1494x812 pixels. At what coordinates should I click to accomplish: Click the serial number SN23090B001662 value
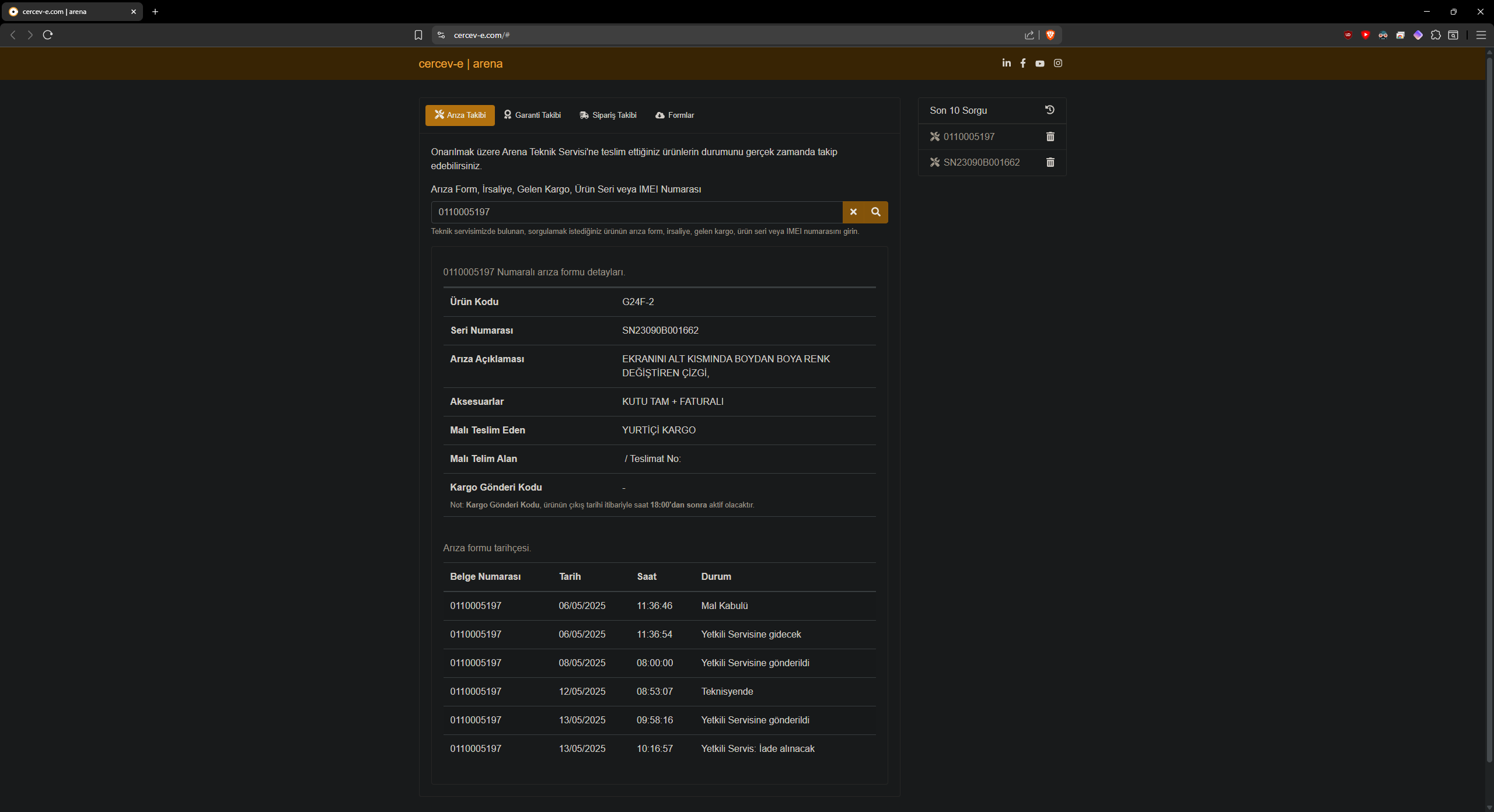point(660,330)
